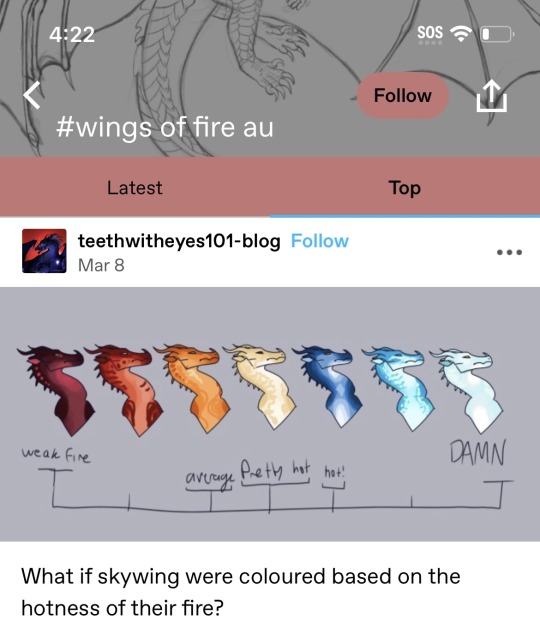The height and width of the screenshot is (620, 540).
Task: Select the Top tab
Action: [405, 187]
